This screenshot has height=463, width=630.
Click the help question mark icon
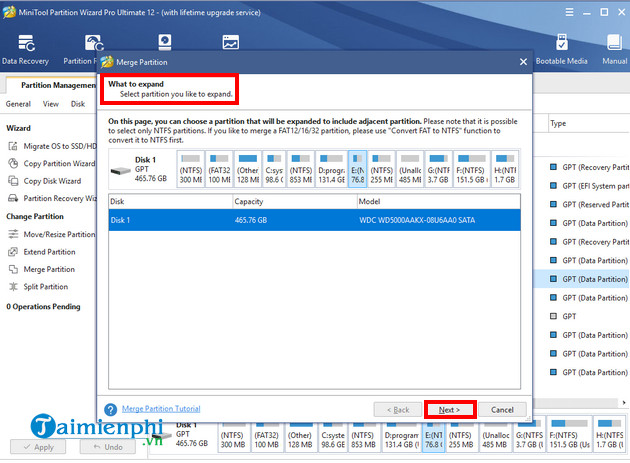pyautogui.click(x=110, y=410)
